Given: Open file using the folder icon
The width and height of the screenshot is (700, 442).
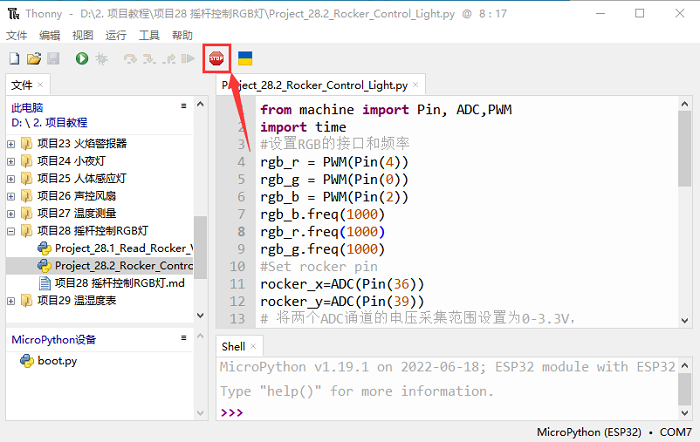Looking at the screenshot, I should [34, 59].
